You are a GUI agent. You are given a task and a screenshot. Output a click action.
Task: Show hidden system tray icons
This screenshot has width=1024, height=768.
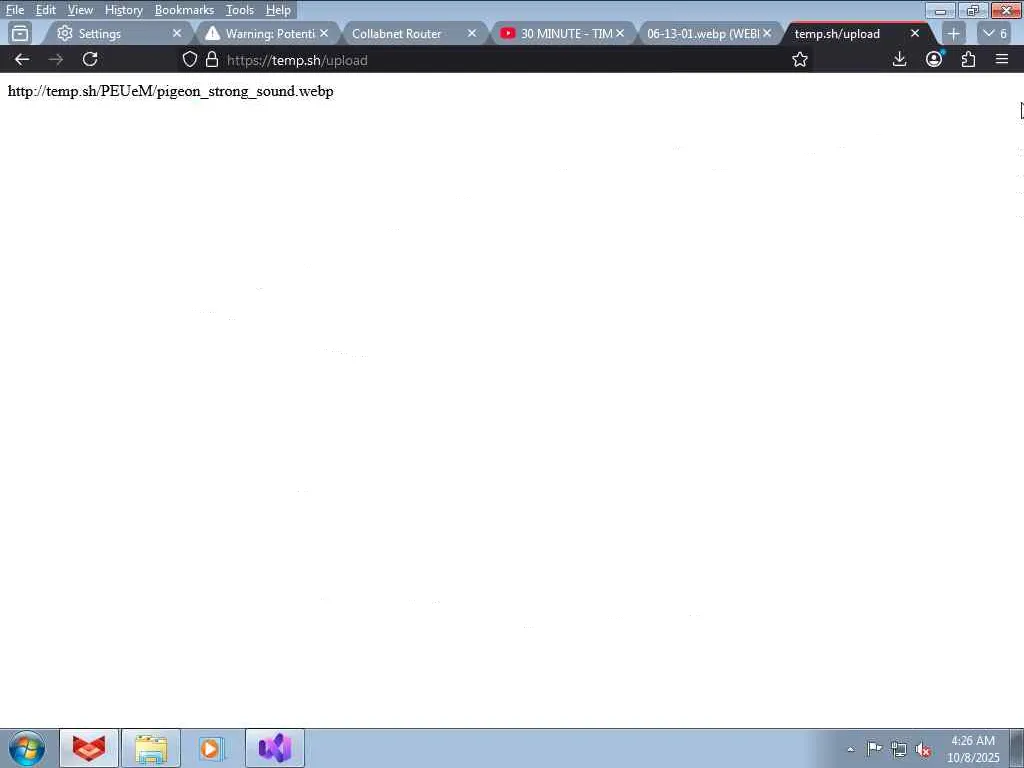[850, 749]
